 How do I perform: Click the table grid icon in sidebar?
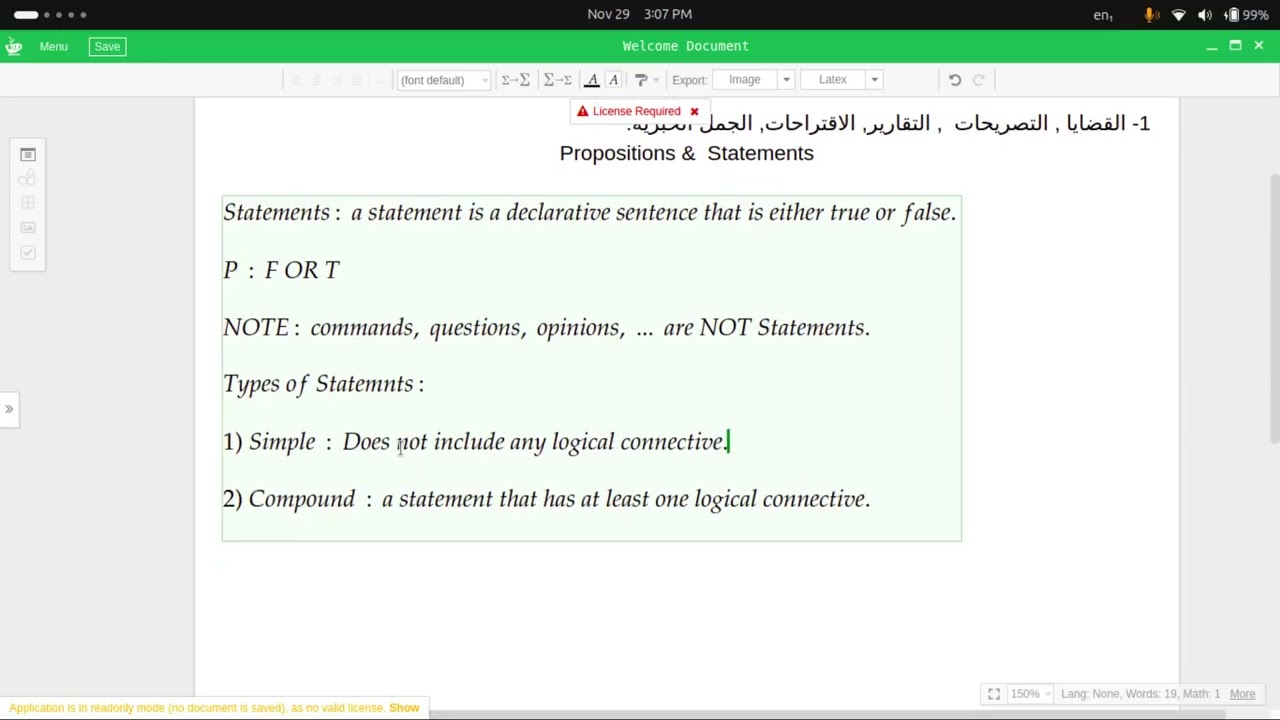(x=28, y=202)
